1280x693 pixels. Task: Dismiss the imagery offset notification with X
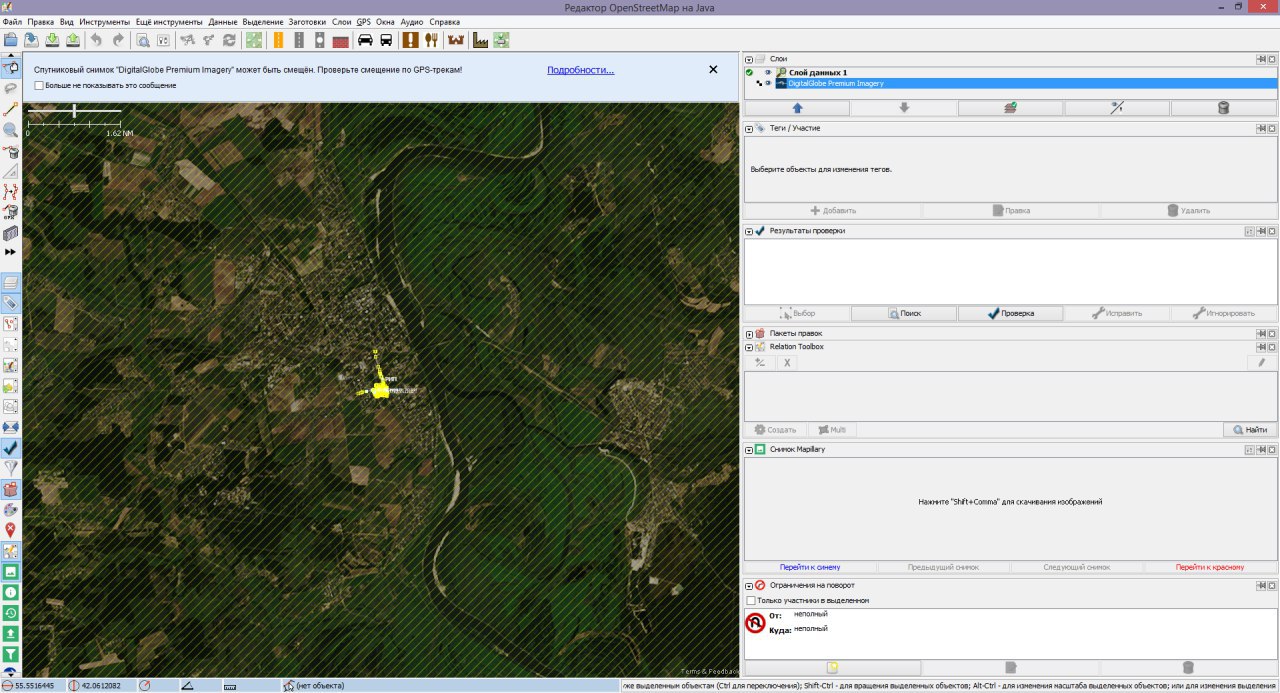click(x=713, y=69)
